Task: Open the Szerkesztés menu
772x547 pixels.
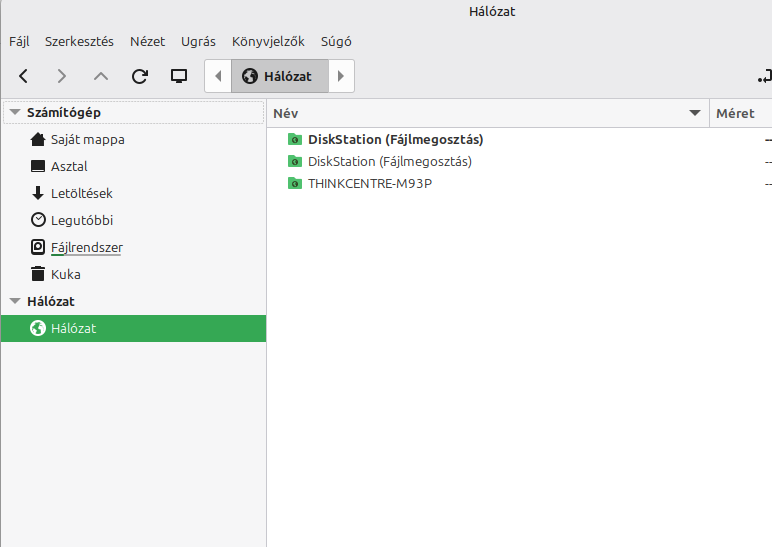Action: (x=79, y=41)
